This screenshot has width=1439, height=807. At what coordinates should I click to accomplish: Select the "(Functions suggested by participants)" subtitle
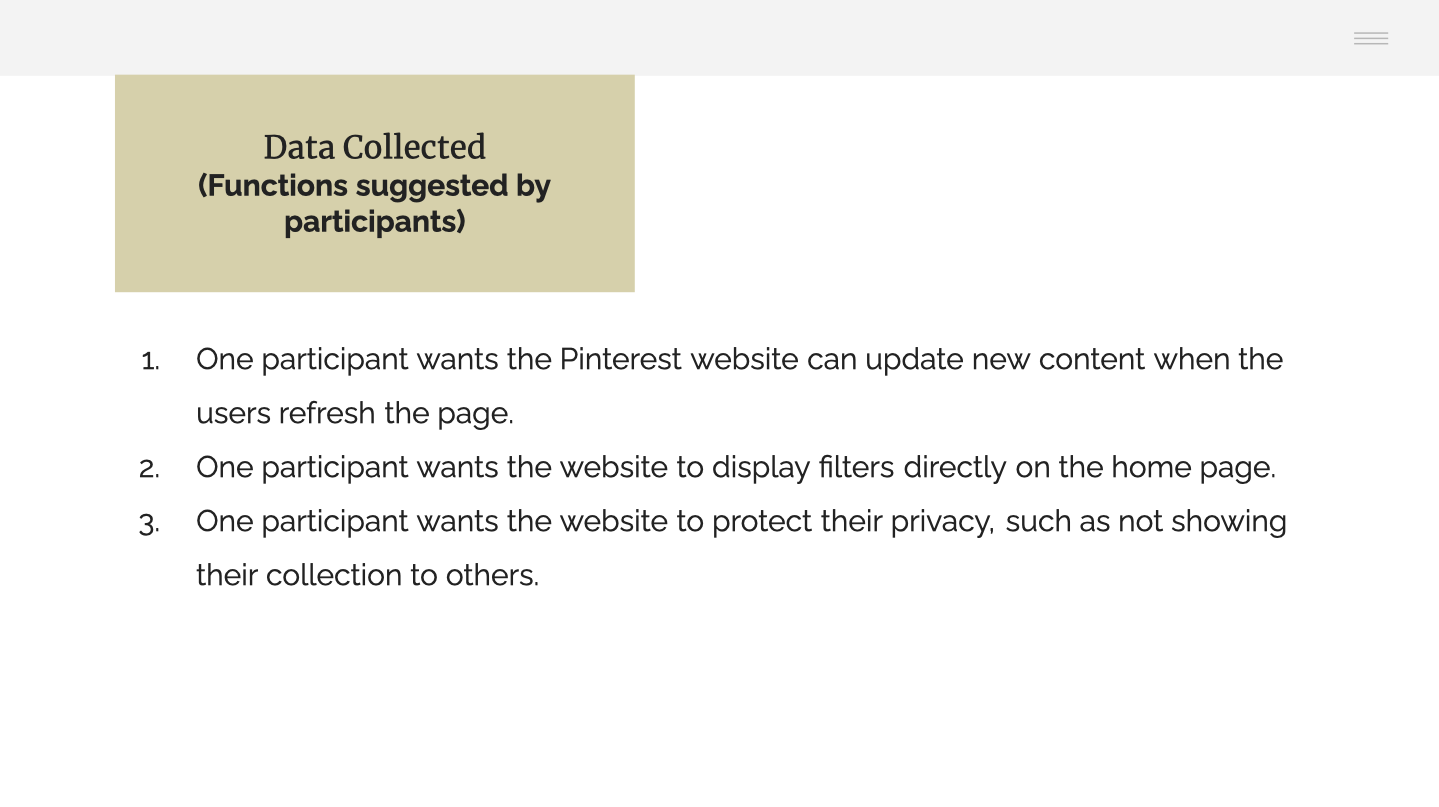click(375, 203)
